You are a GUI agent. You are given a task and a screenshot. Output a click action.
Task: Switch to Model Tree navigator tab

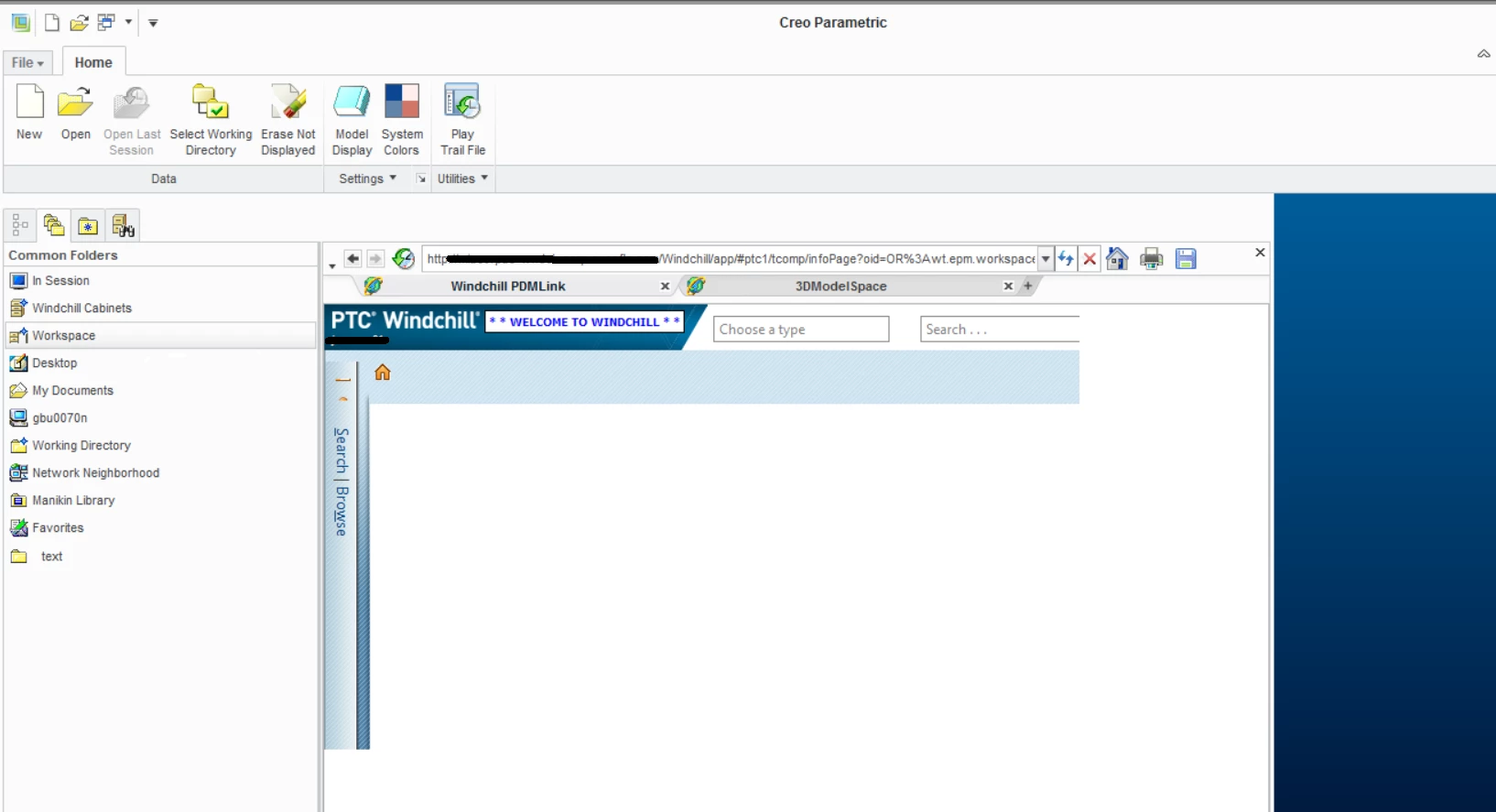click(20, 225)
